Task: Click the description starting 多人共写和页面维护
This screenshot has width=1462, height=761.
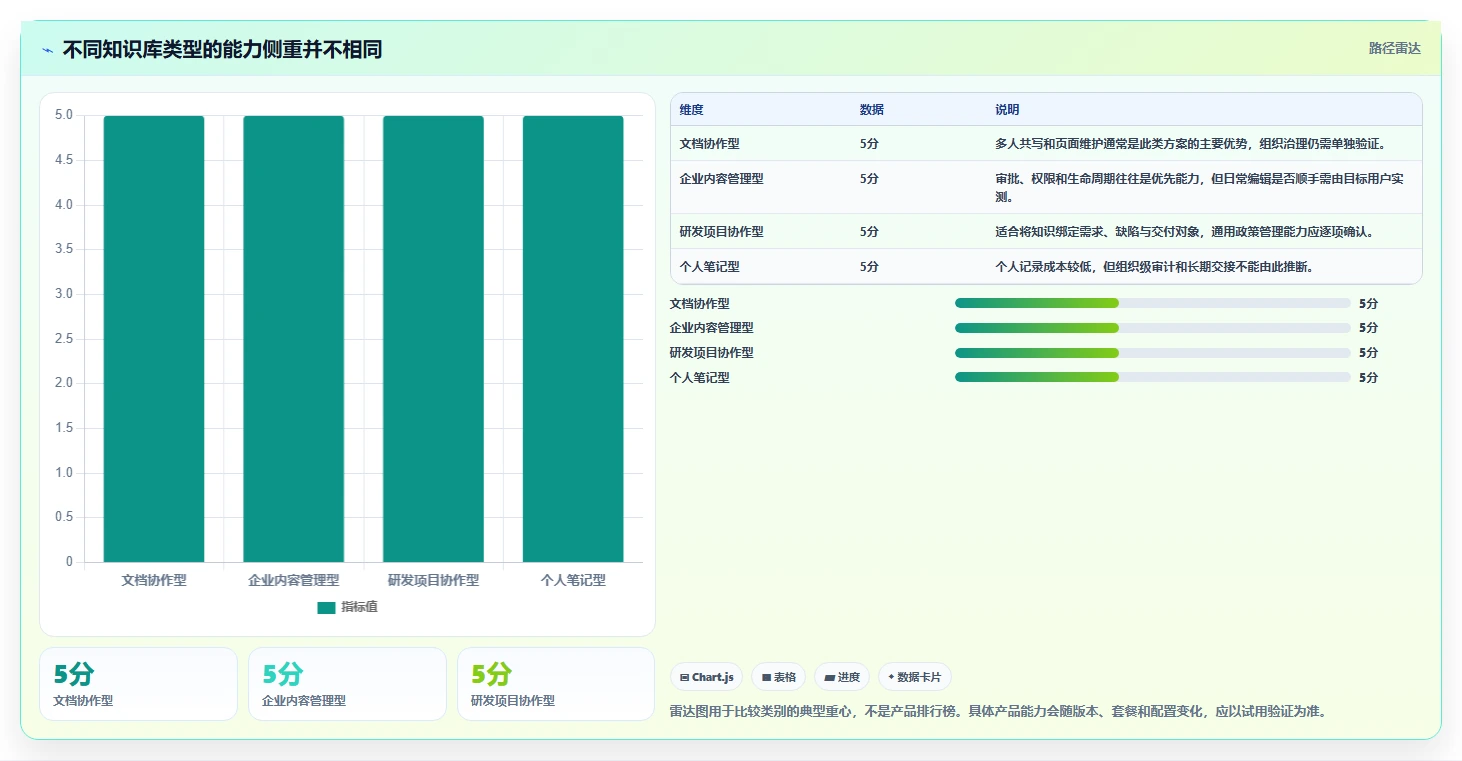Action: (x=1190, y=144)
